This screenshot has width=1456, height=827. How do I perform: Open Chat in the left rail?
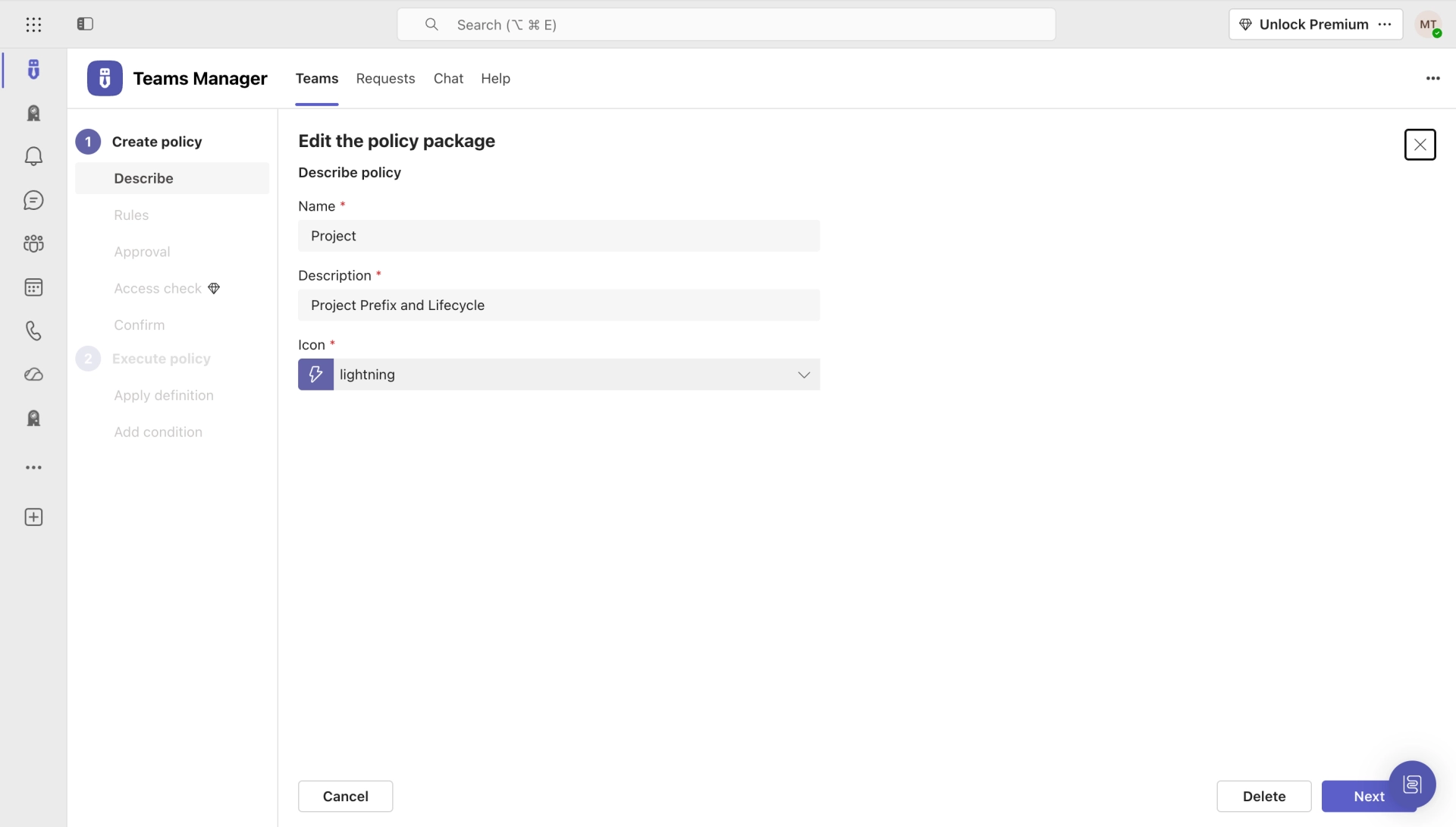coord(33,200)
